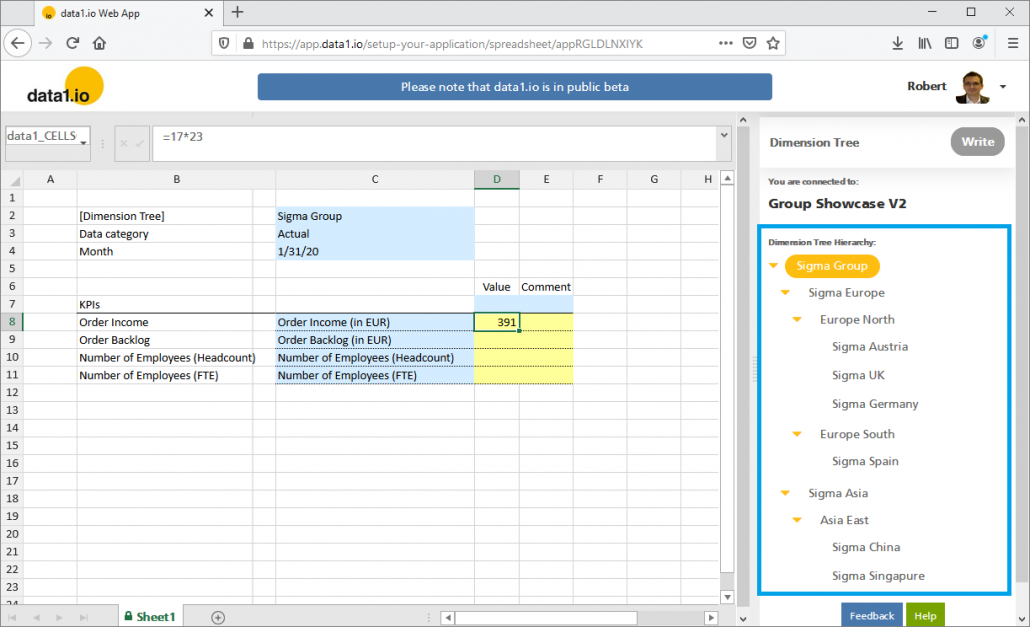Viewport: 1030px width, 627px height.
Task: Open the browser hamburger menu
Action: point(1012,43)
